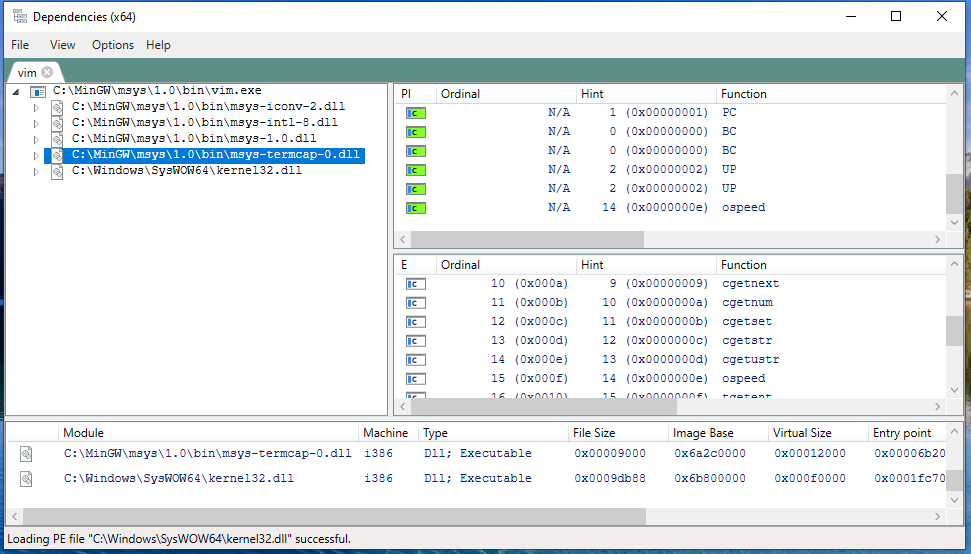Close the vim tab
The height and width of the screenshot is (554, 971).
47,73
